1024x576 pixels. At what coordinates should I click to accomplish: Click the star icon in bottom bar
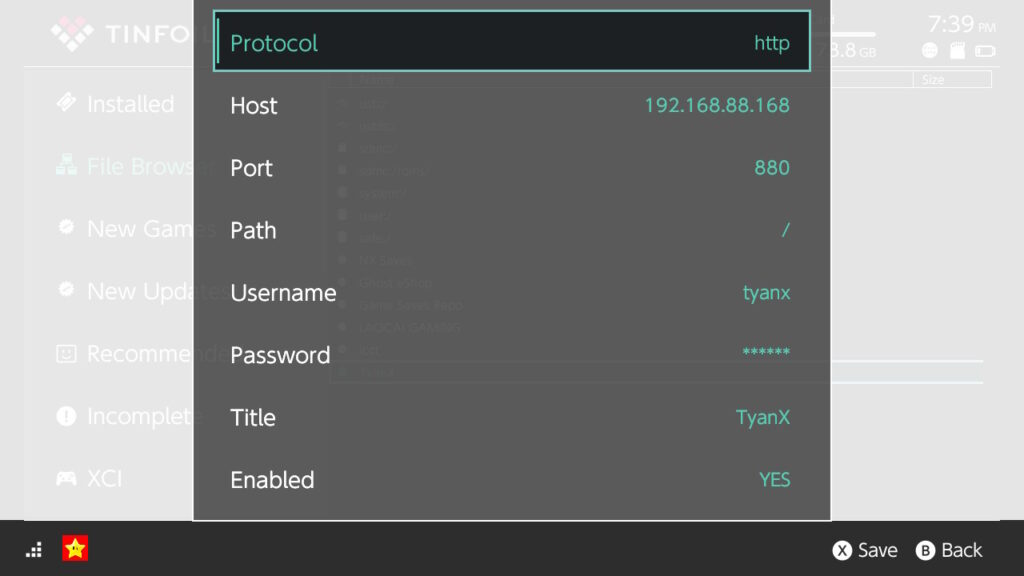pos(75,548)
